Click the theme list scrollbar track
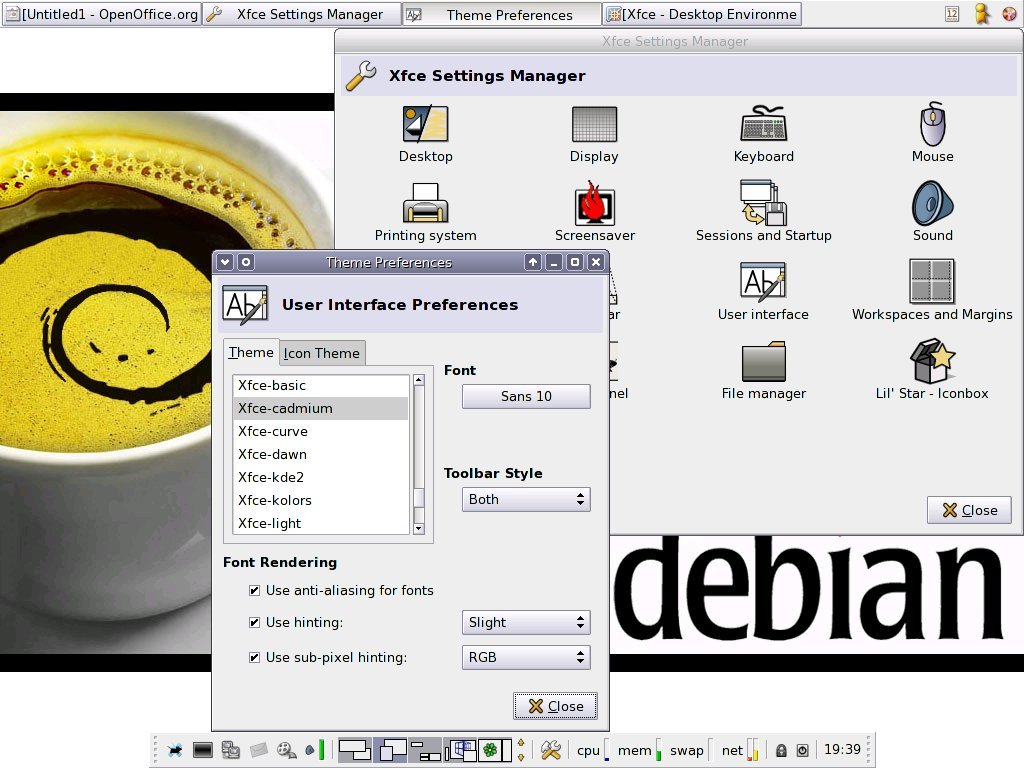1024x768 pixels. pos(419,454)
